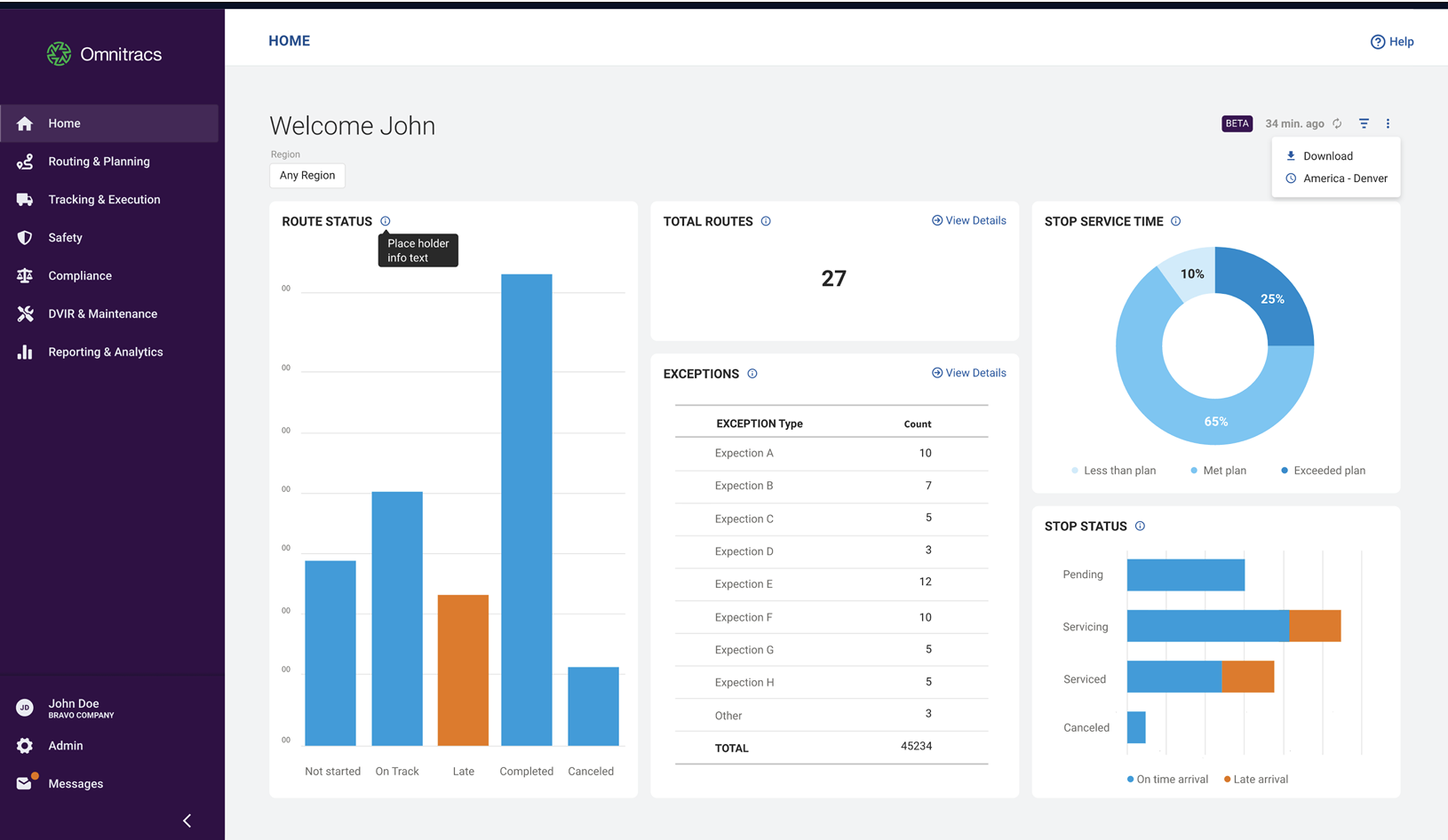Image resolution: width=1448 pixels, height=840 pixels.
Task: Open the Any Region dropdown
Action: (x=307, y=176)
